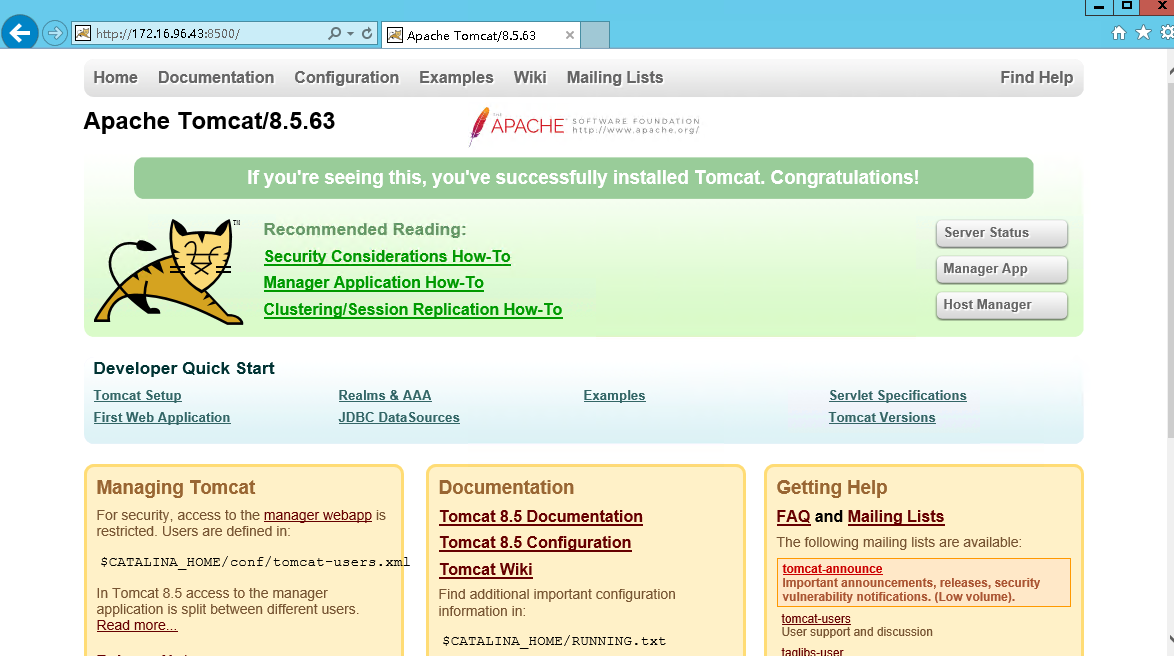Click Find Help in the navigation bar
The image size is (1174, 656).
coord(1036,78)
